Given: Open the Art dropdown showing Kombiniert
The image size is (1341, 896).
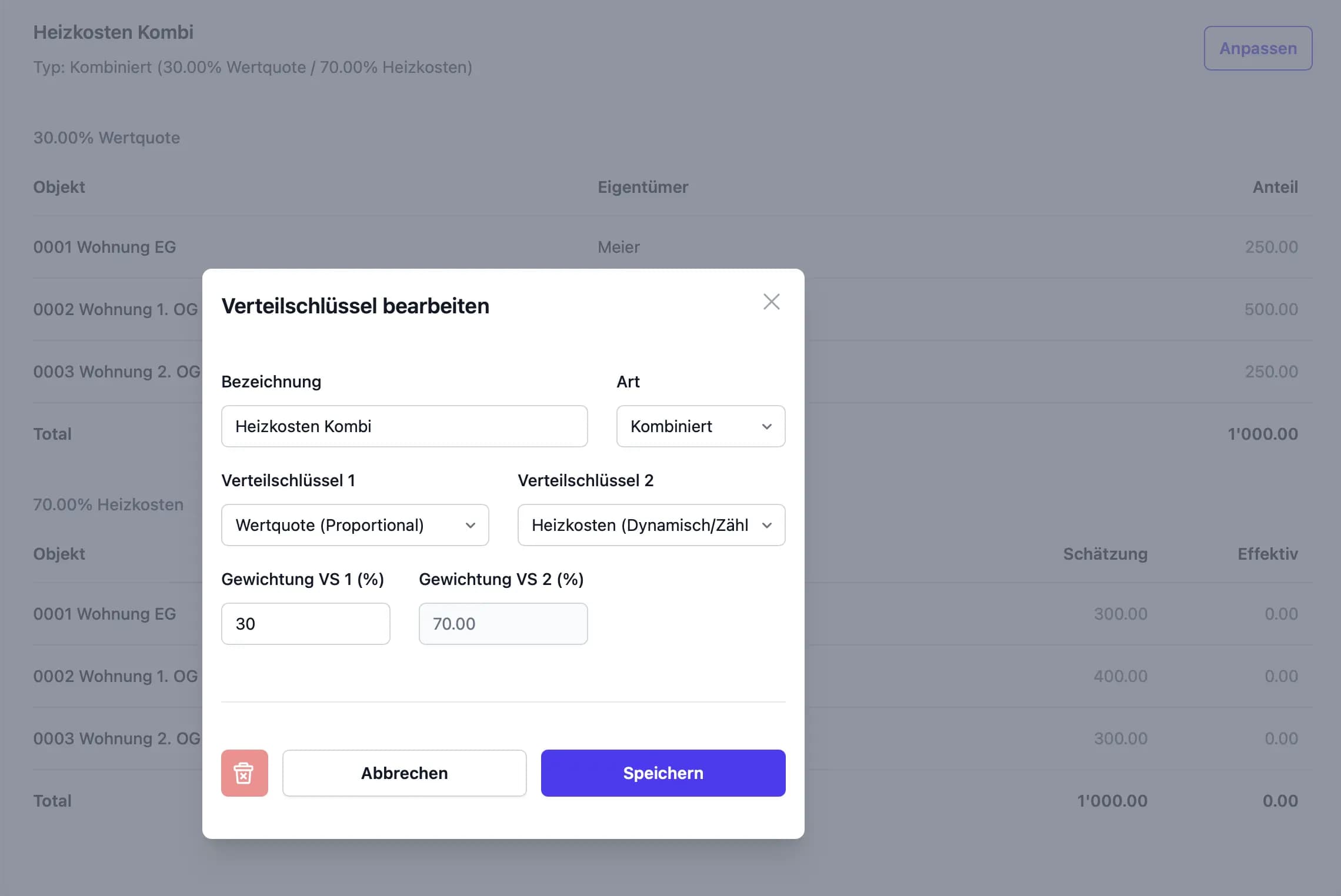Looking at the screenshot, I should click(700, 426).
